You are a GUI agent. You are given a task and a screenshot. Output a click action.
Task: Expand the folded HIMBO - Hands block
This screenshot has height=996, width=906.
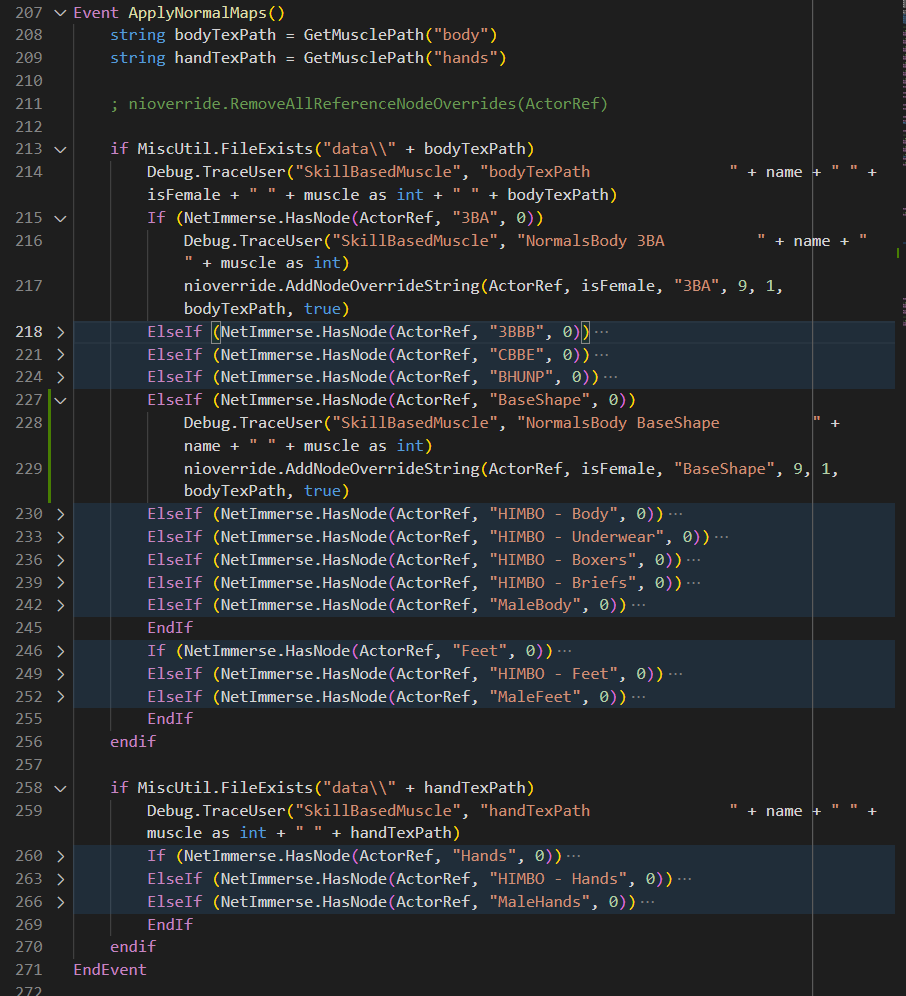coord(60,879)
